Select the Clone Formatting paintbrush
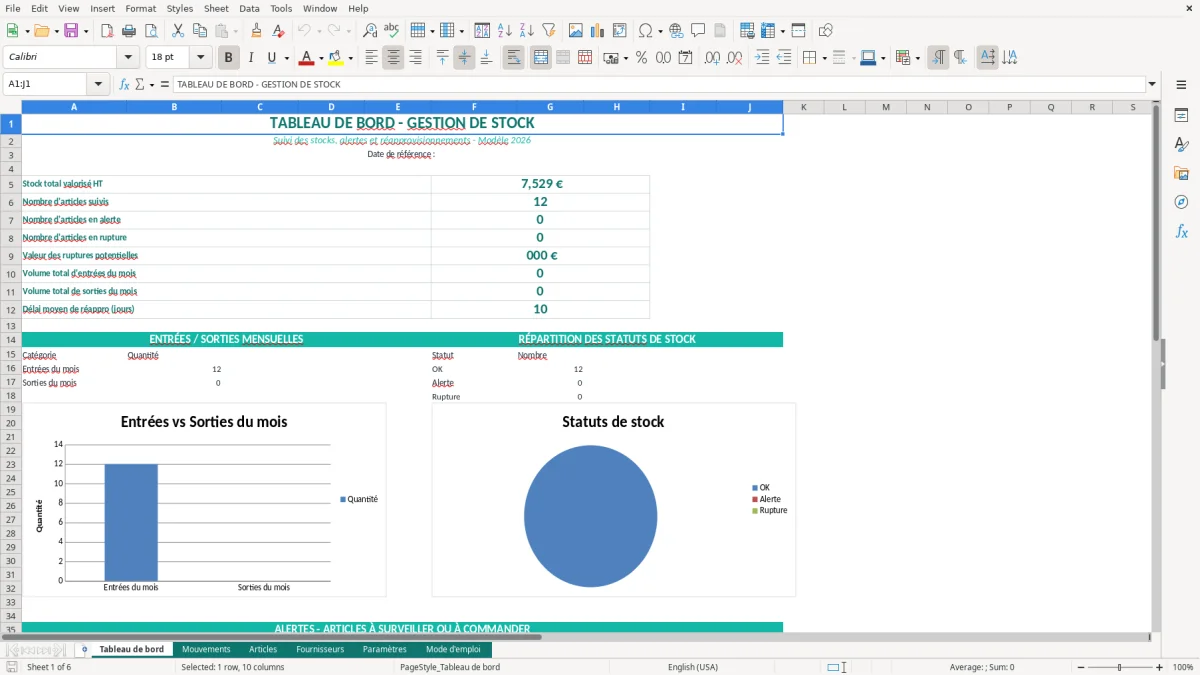The width and height of the screenshot is (1200, 675). coord(257,31)
